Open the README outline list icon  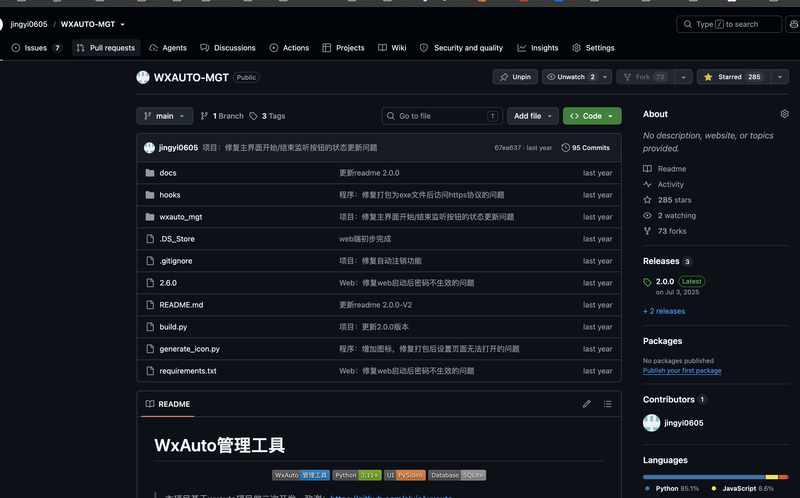607,404
